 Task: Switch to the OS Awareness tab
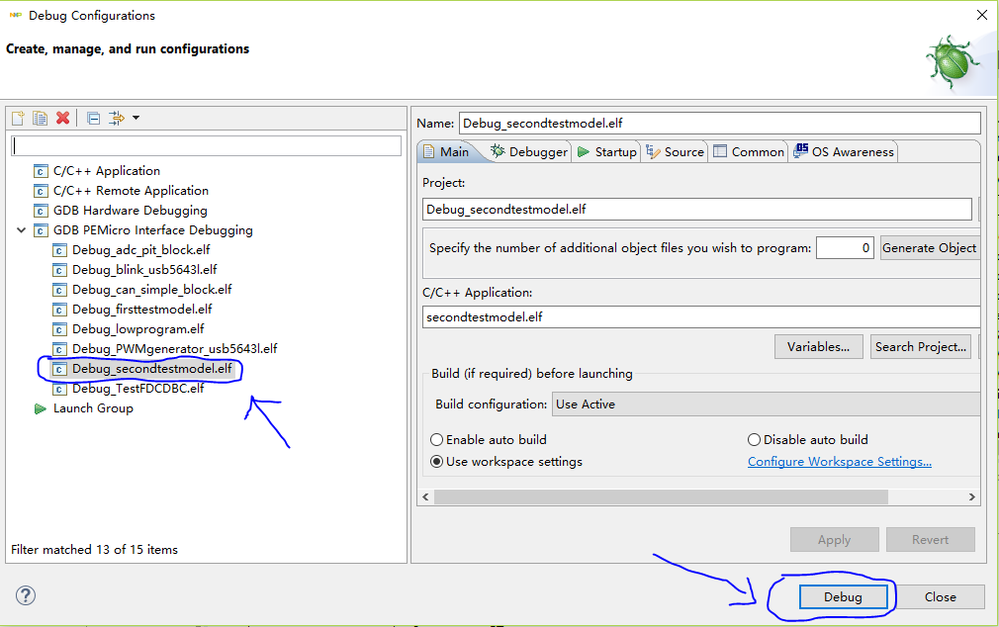pyautogui.click(x=844, y=152)
